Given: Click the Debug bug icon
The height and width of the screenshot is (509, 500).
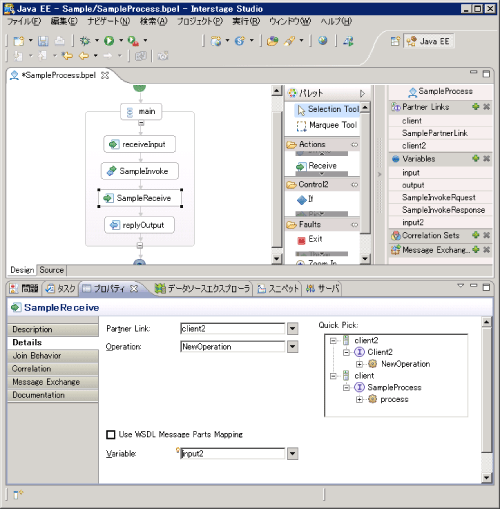Looking at the screenshot, I should coord(85,41).
